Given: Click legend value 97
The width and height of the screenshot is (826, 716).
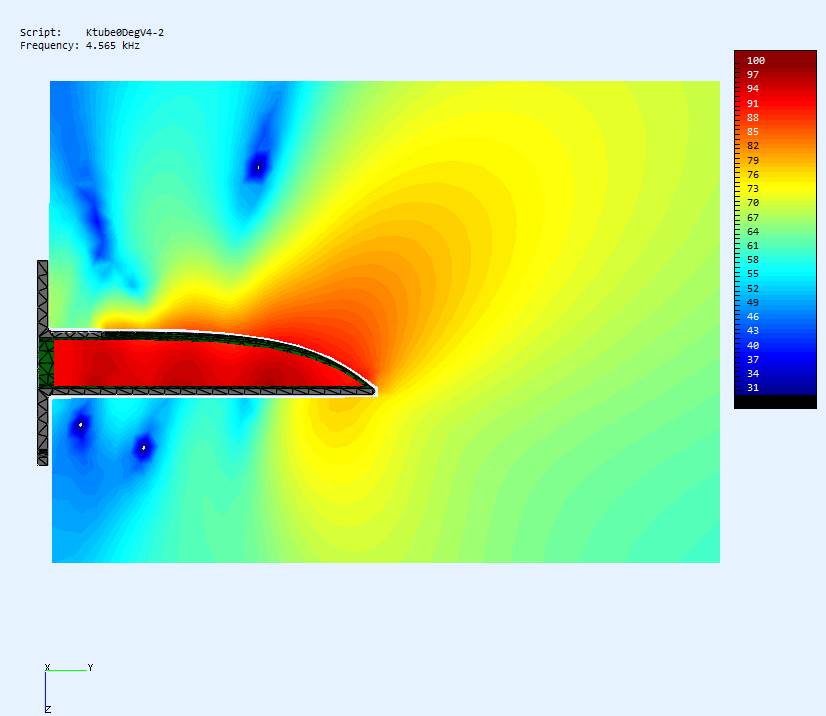Looking at the screenshot, I should 753,75.
